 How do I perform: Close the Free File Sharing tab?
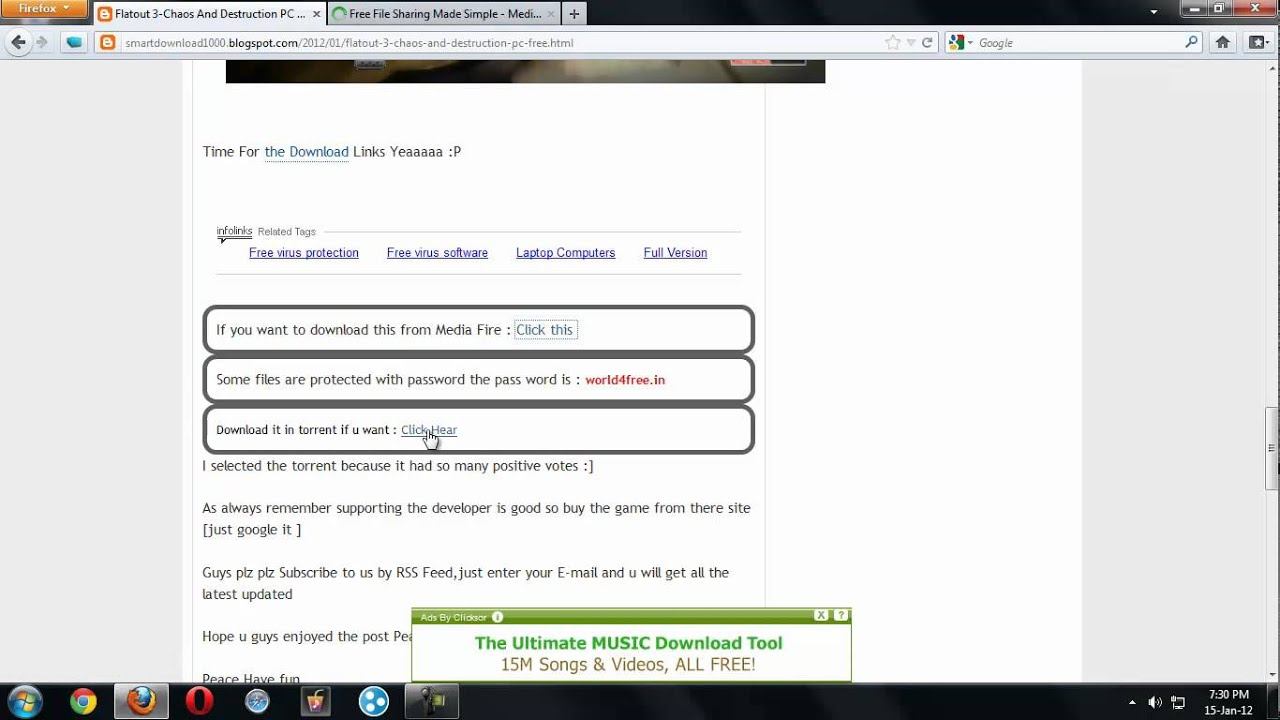pos(551,14)
